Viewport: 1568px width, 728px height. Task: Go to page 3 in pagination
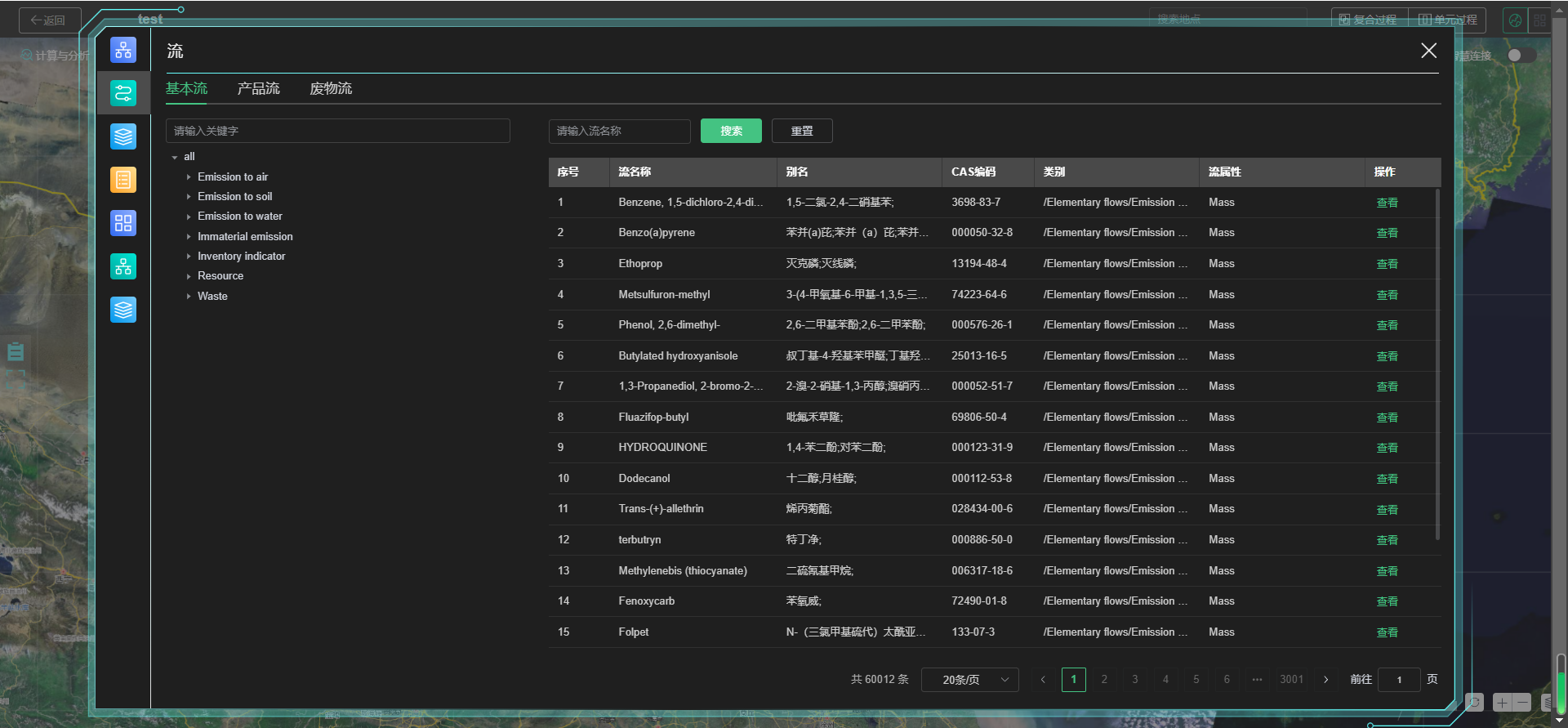tap(1134, 680)
